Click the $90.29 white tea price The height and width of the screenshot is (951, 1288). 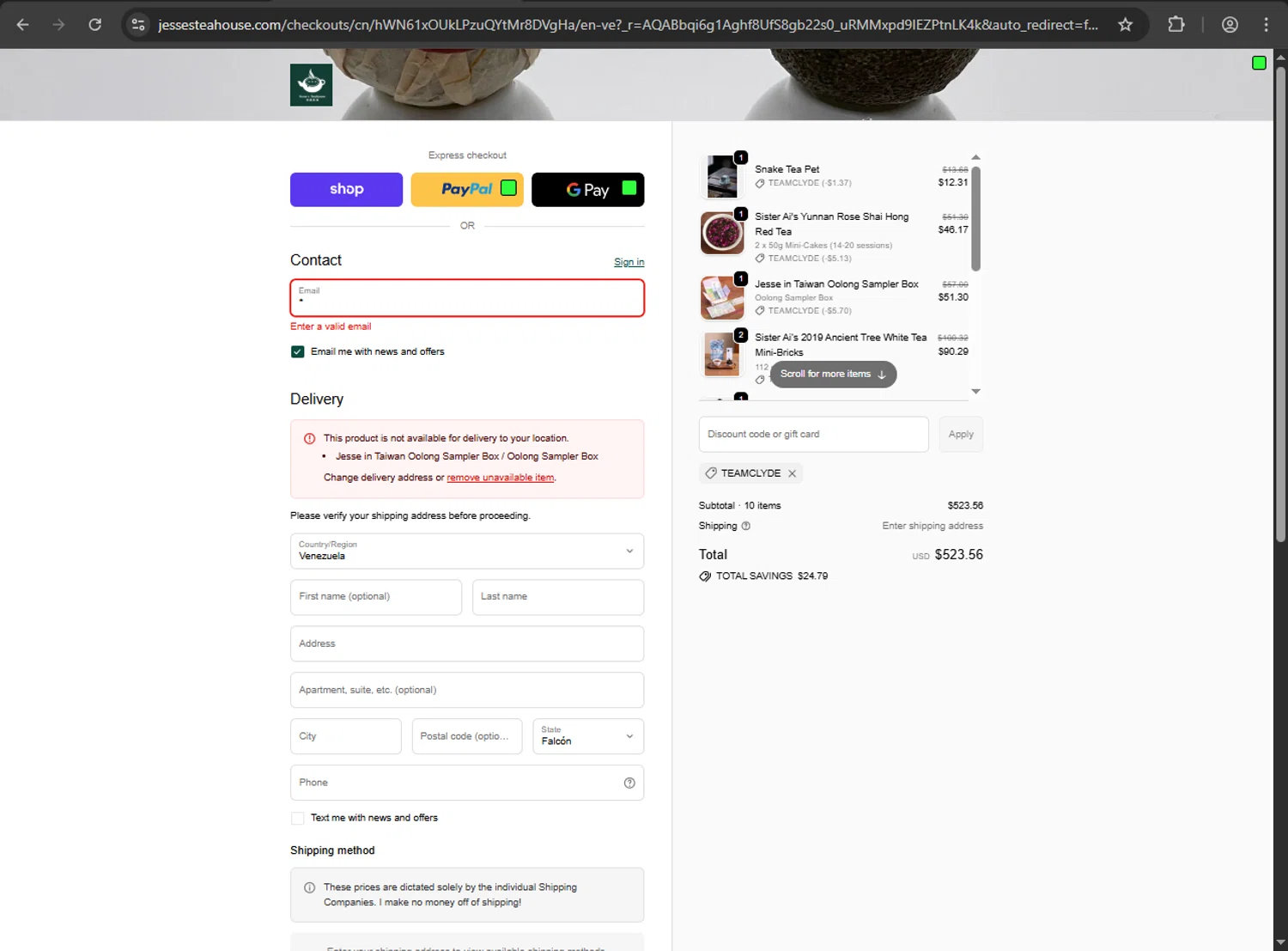tap(953, 351)
